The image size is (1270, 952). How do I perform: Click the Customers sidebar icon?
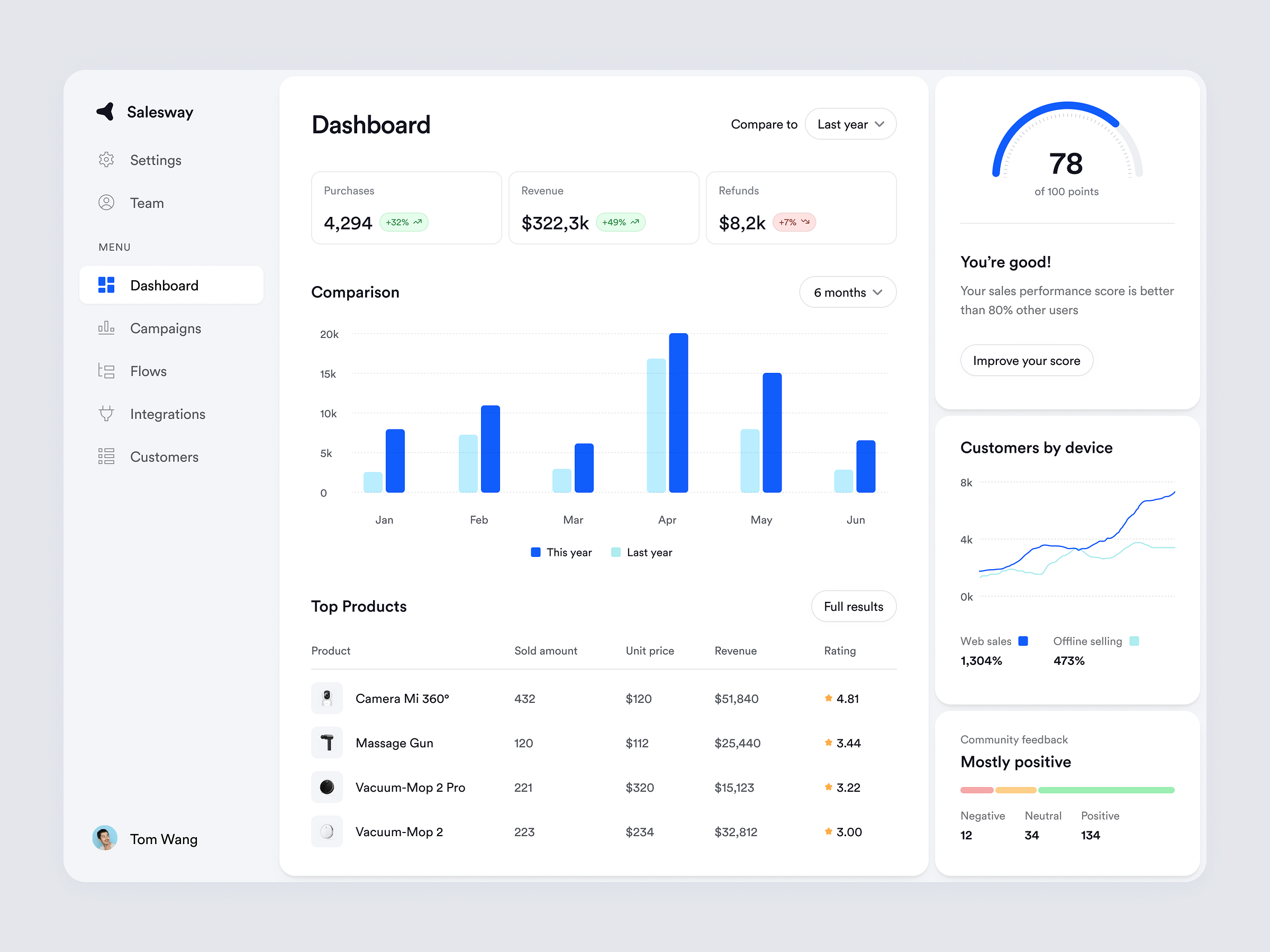coord(107,456)
